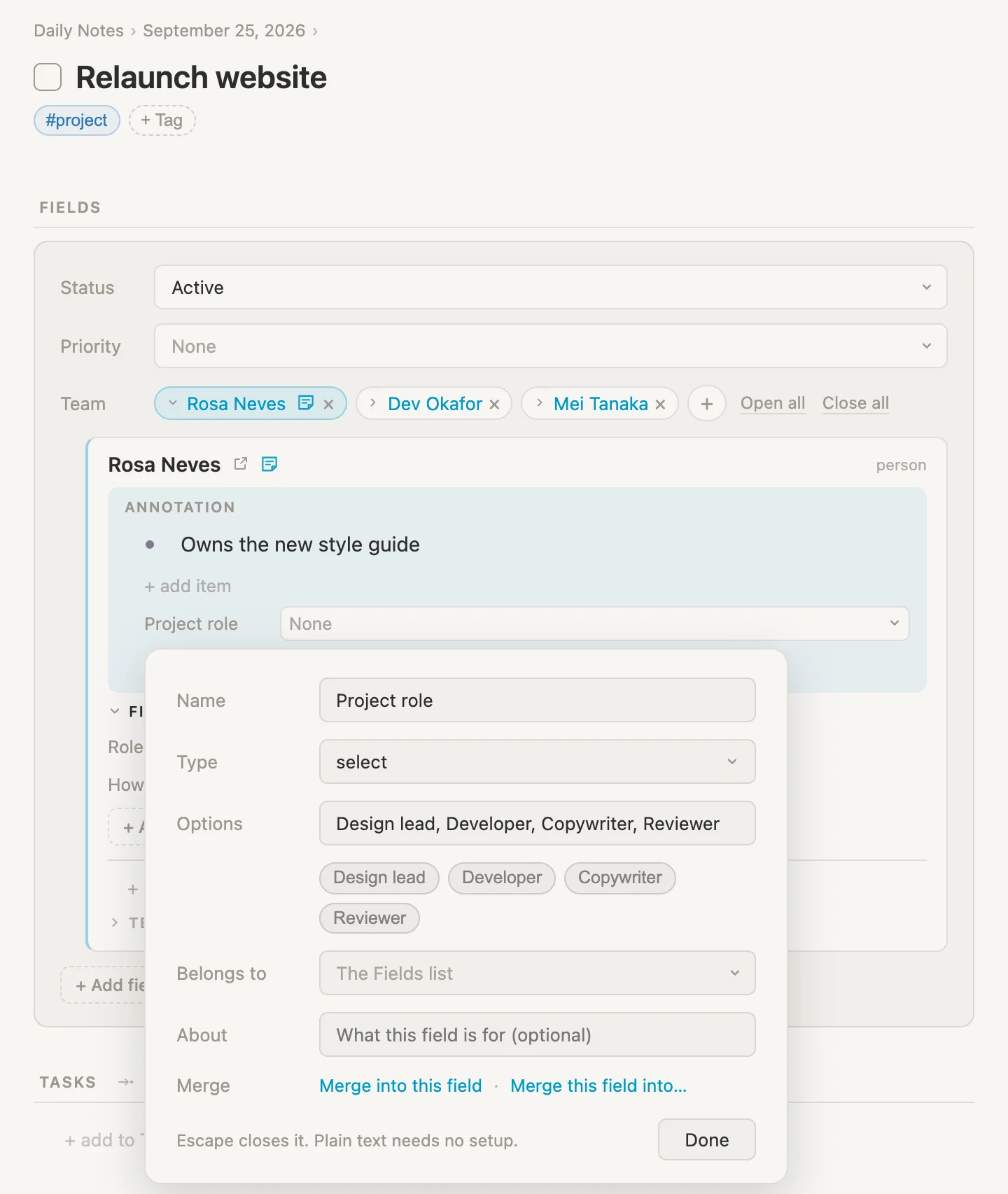The image size is (1008, 1194).
Task: Go to Daily Notes in the breadcrumb
Action: 78,31
